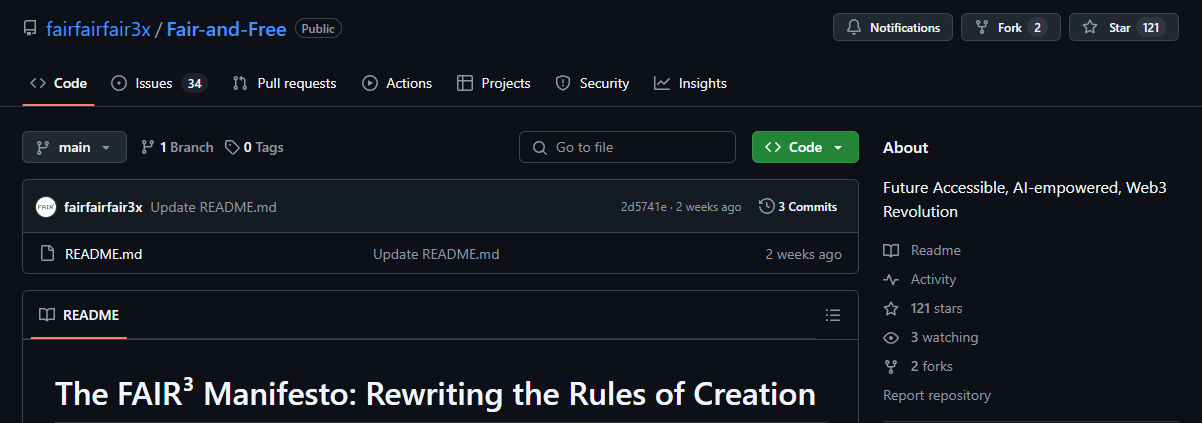Go to the Actions tab
Viewport: 1202px width, 423px height.
point(398,83)
